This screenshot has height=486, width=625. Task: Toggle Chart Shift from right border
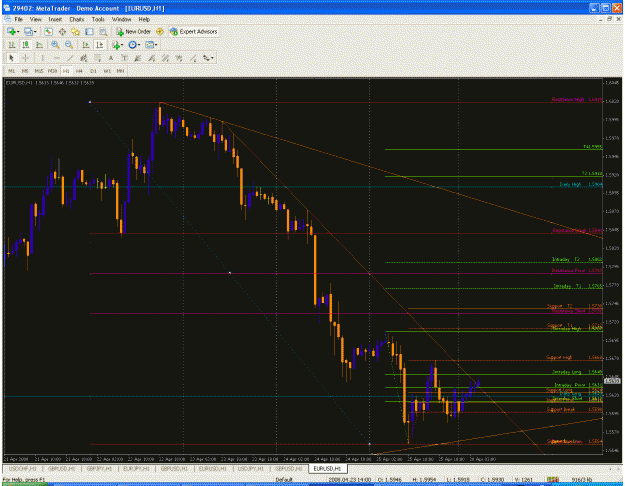[99, 45]
